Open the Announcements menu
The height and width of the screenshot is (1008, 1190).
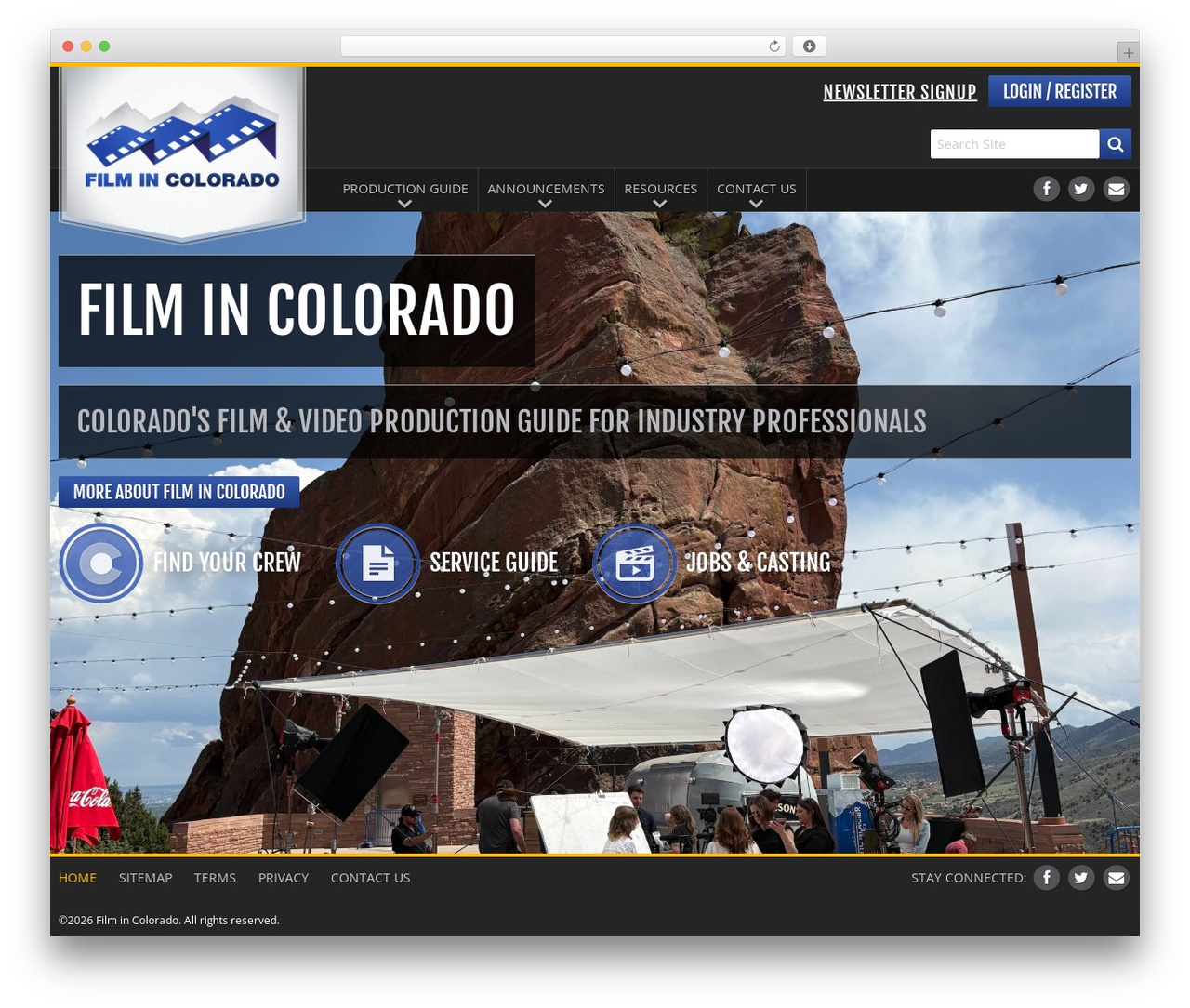(x=546, y=189)
